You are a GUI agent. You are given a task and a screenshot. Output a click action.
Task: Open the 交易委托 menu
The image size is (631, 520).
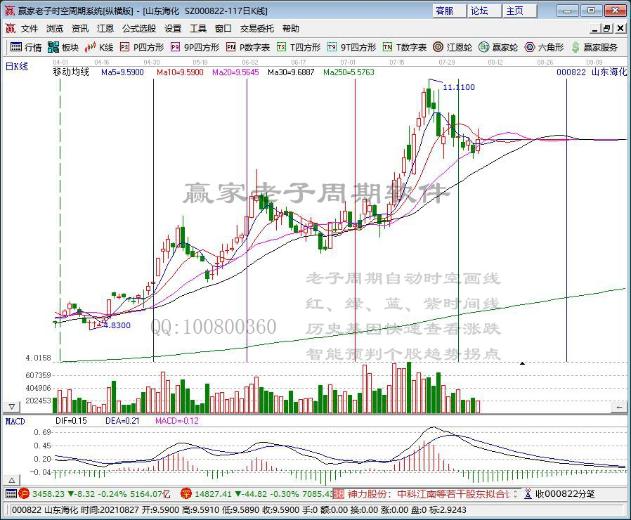click(257, 29)
